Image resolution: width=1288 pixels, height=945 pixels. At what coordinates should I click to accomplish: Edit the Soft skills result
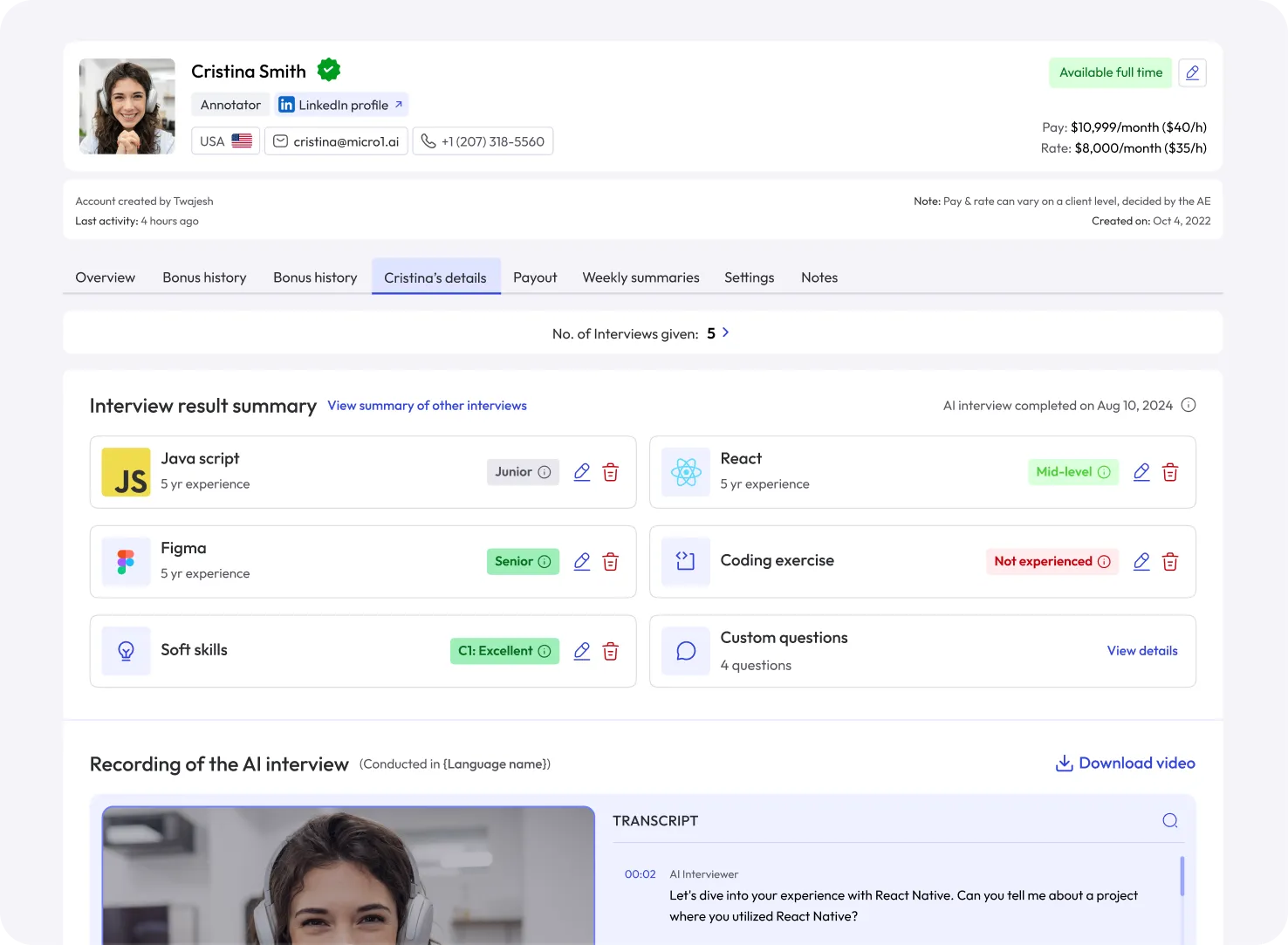pos(582,651)
